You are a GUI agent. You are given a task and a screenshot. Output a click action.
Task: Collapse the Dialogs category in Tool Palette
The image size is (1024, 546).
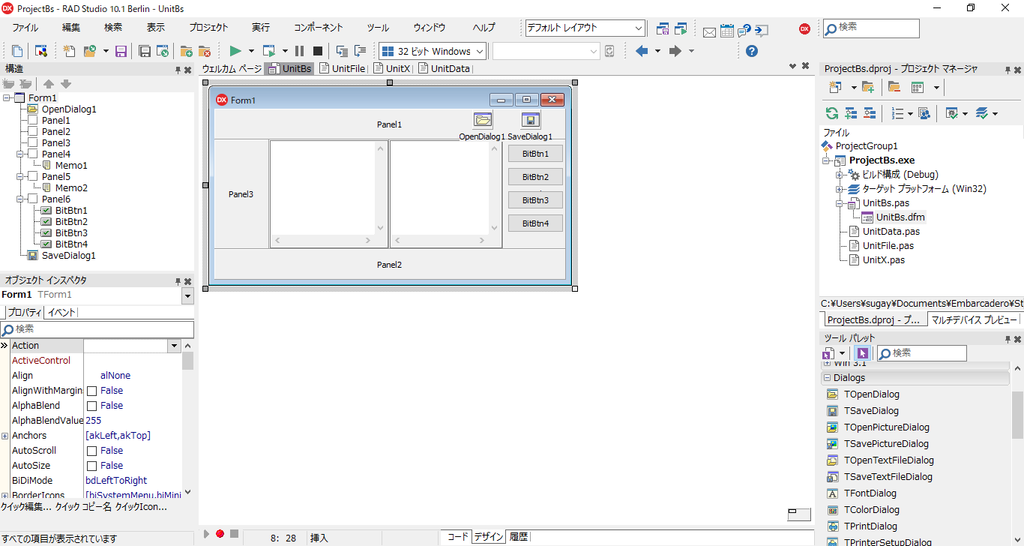click(x=827, y=377)
